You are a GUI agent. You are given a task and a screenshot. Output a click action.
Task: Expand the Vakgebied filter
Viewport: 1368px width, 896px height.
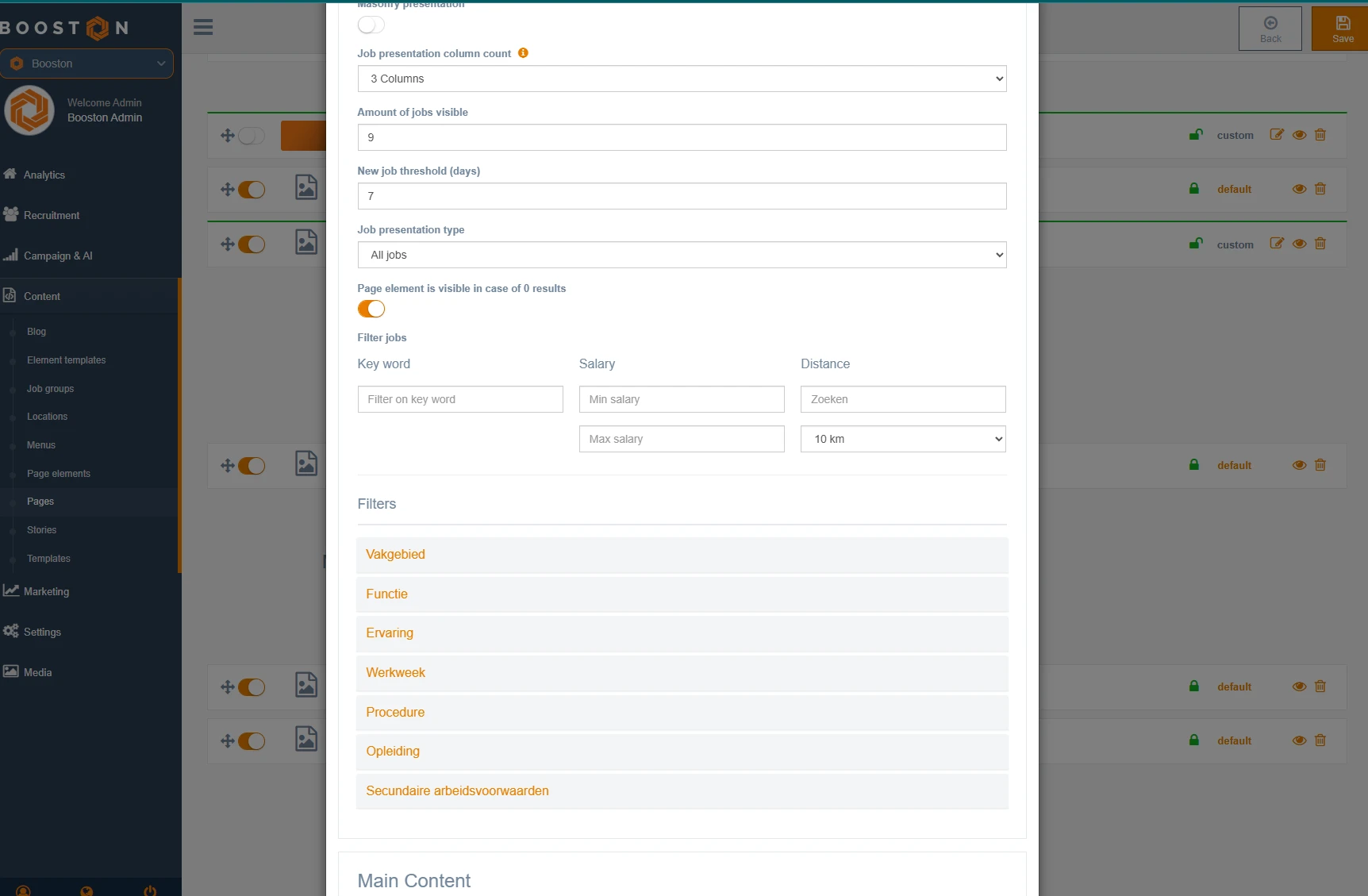[682, 555]
